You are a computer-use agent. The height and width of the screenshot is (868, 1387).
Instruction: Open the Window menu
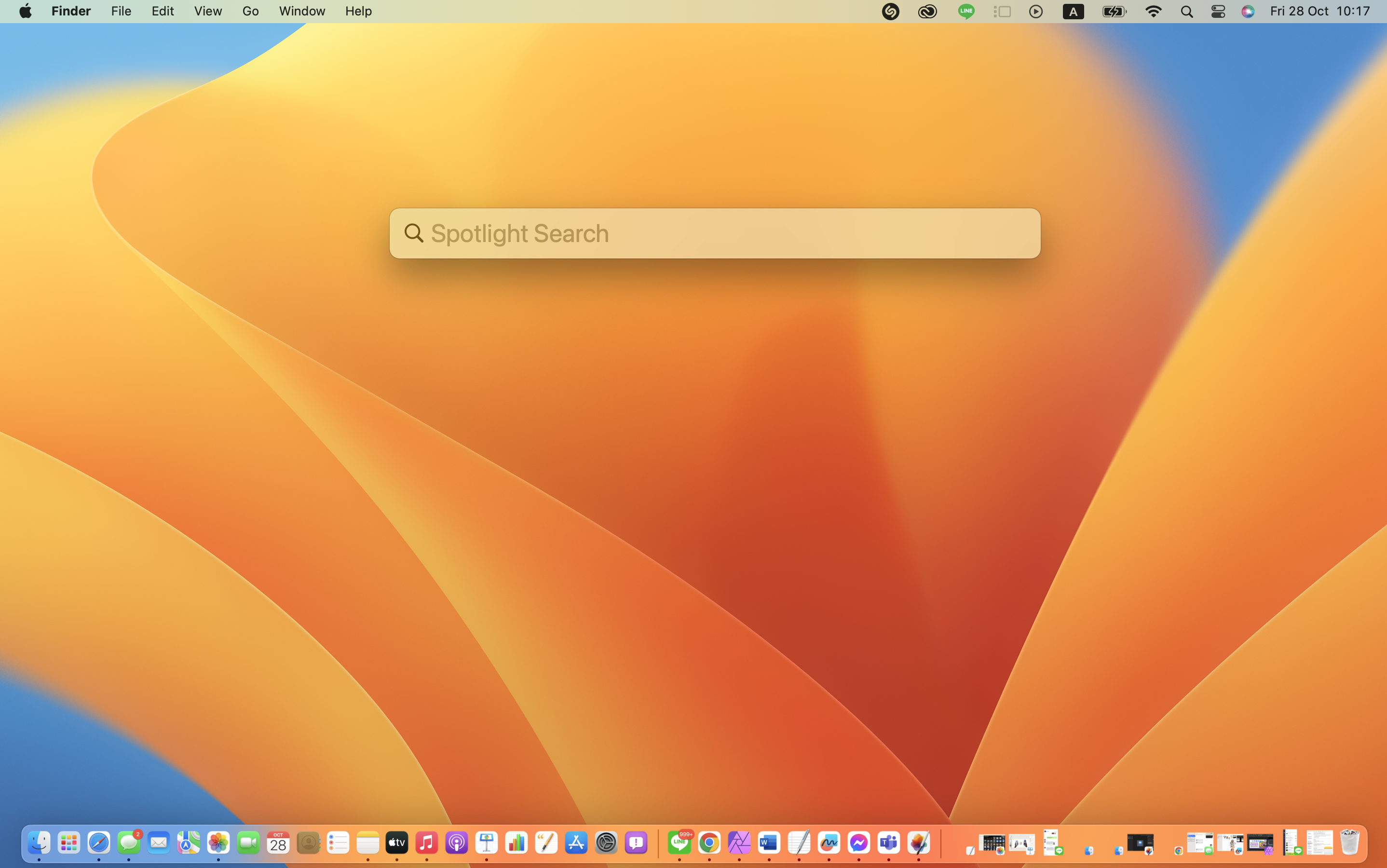(302, 12)
